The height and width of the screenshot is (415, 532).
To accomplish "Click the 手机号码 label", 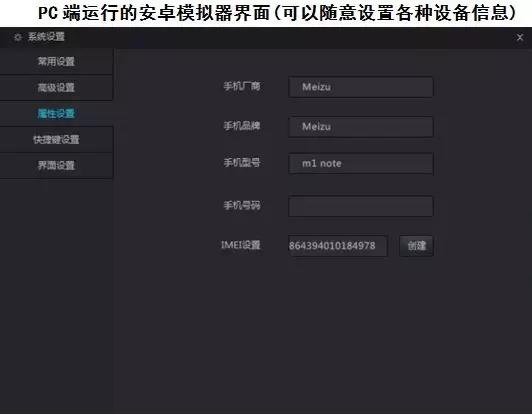I will (242, 205).
